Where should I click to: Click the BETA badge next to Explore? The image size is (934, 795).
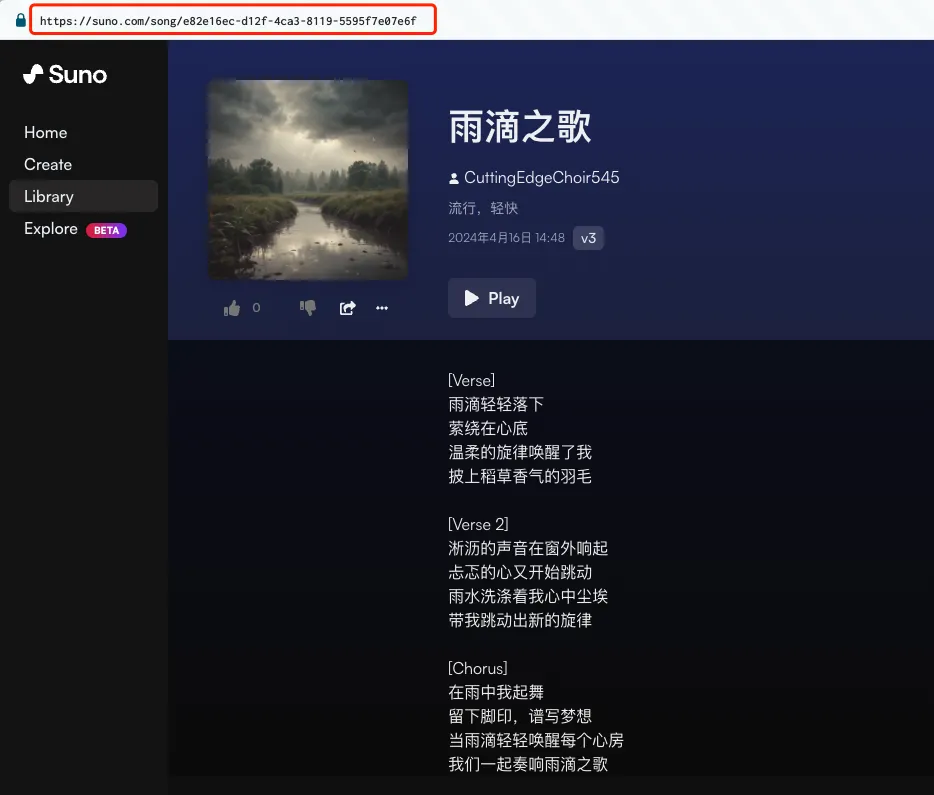click(x=106, y=230)
